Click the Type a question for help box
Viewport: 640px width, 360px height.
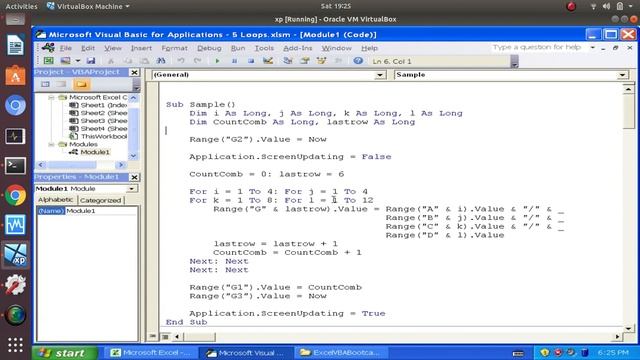tap(537, 47)
